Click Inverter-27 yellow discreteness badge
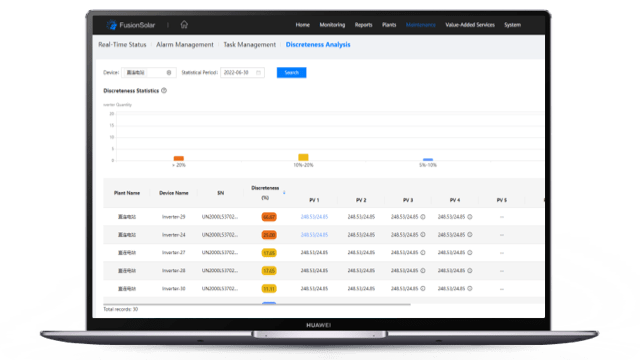This screenshot has width=640, height=360. [x=269, y=253]
